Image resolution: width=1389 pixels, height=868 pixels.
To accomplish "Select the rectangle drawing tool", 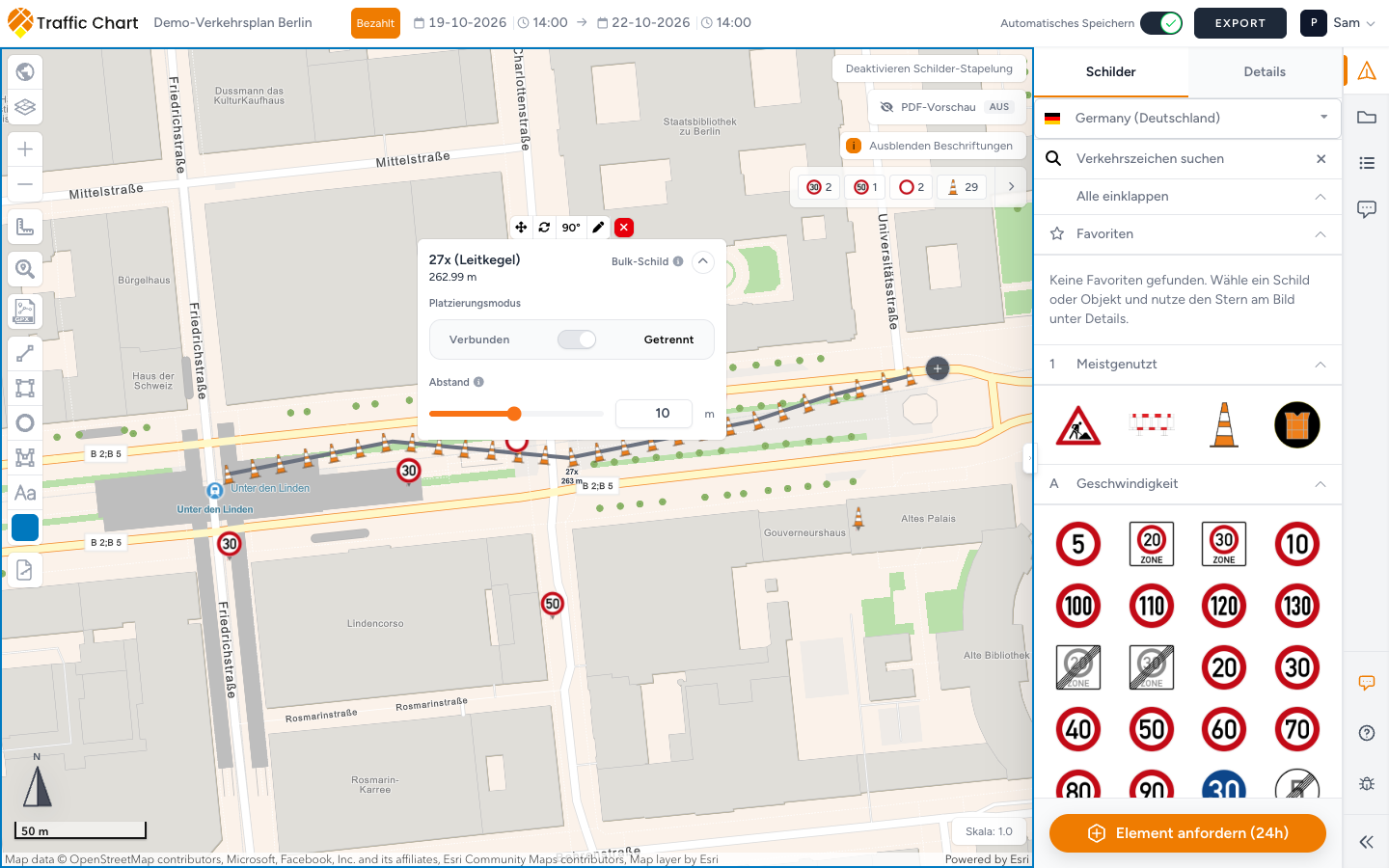I will [25, 389].
